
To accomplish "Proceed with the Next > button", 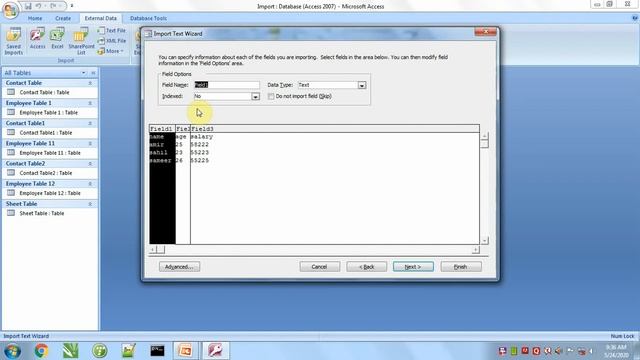I will click(413, 267).
